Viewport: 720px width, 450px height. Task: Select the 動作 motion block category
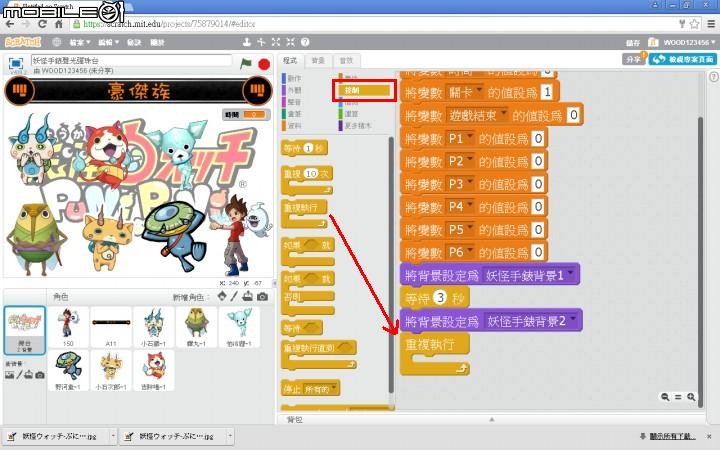click(x=292, y=79)
